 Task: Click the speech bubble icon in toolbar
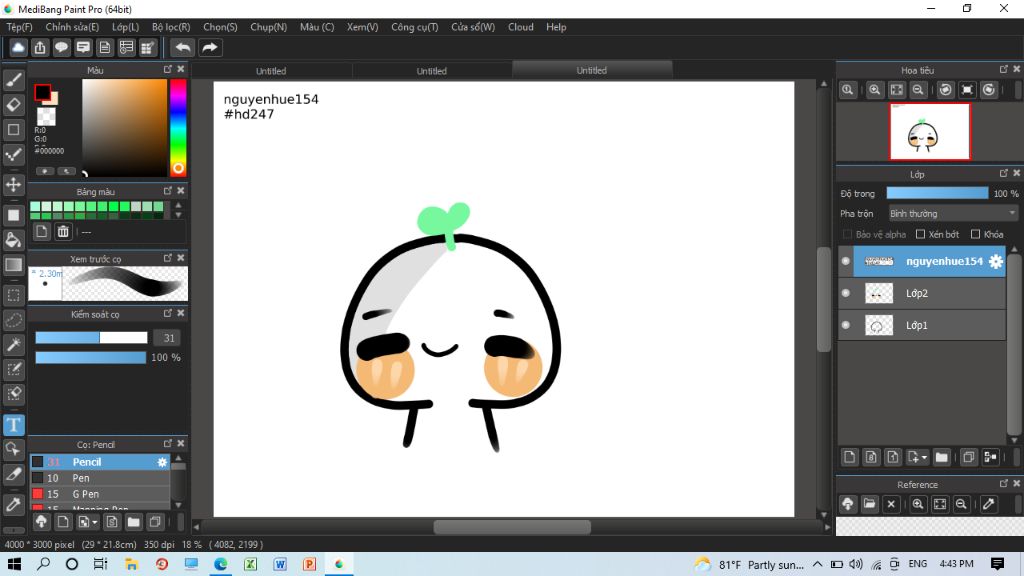(x=61, y=48)
